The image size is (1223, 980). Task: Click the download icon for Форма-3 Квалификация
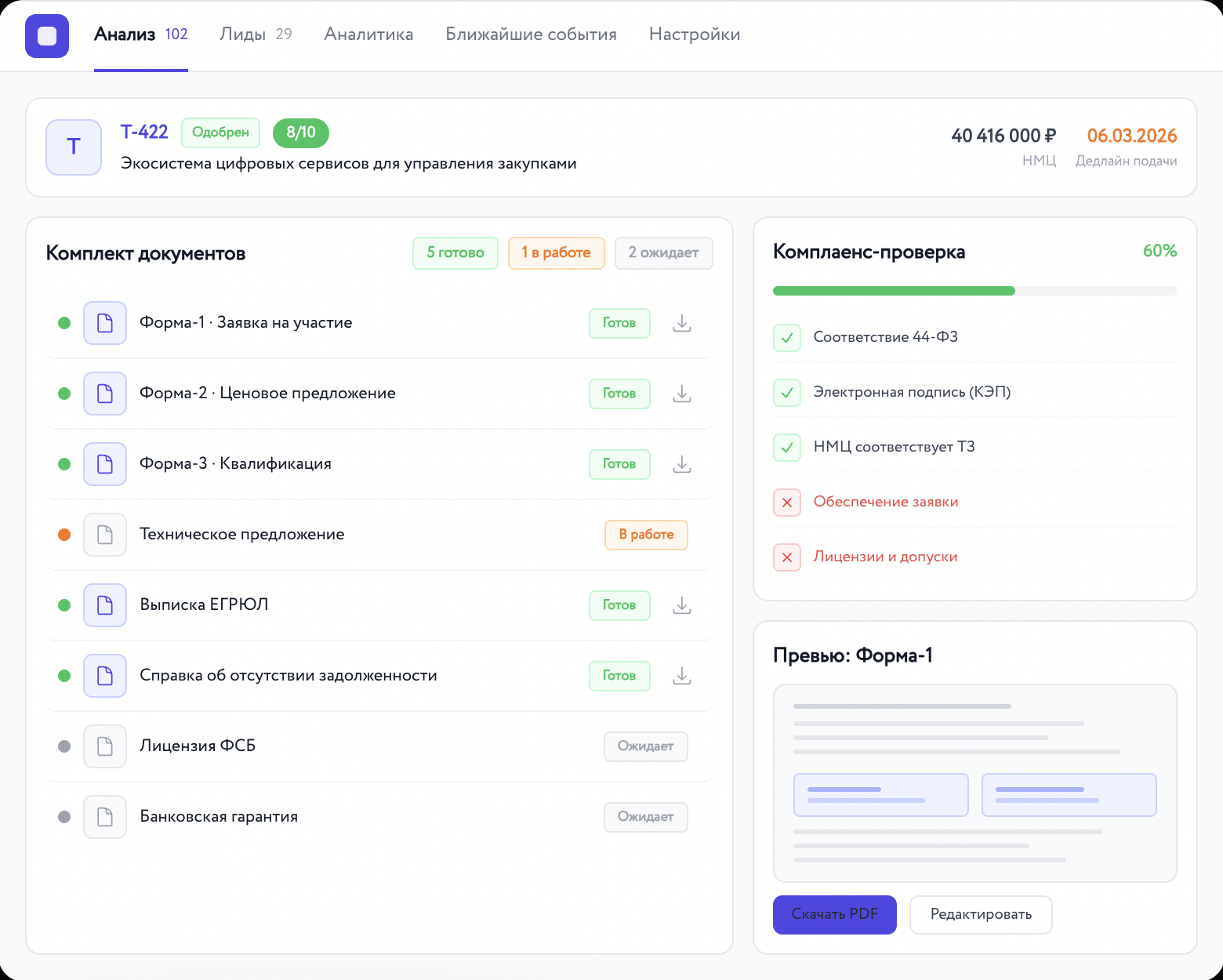(x=681, y=464)
